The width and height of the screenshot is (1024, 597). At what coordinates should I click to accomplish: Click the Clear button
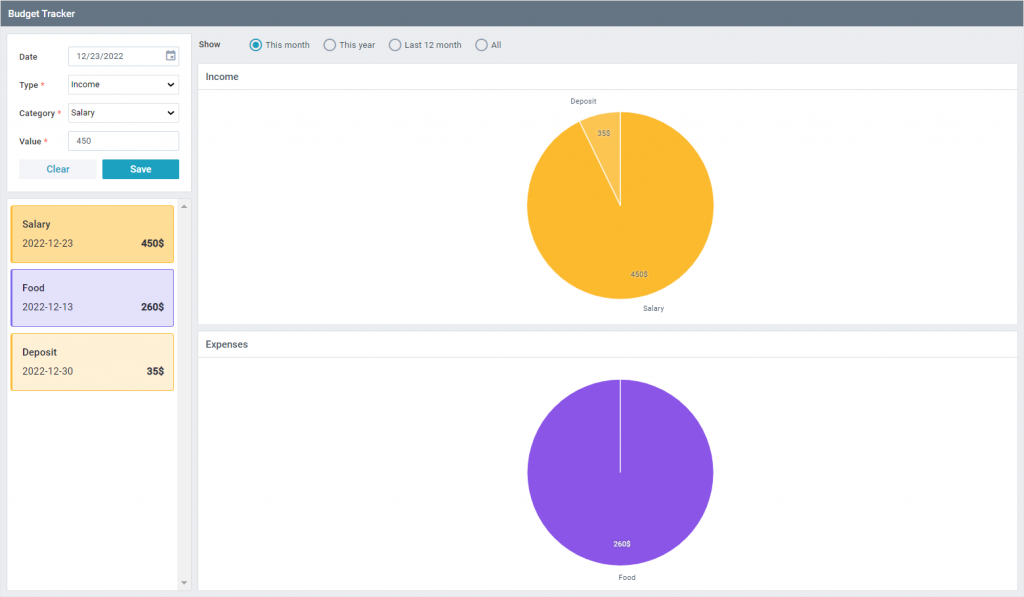pyautogui.click(x=57, y=169)
